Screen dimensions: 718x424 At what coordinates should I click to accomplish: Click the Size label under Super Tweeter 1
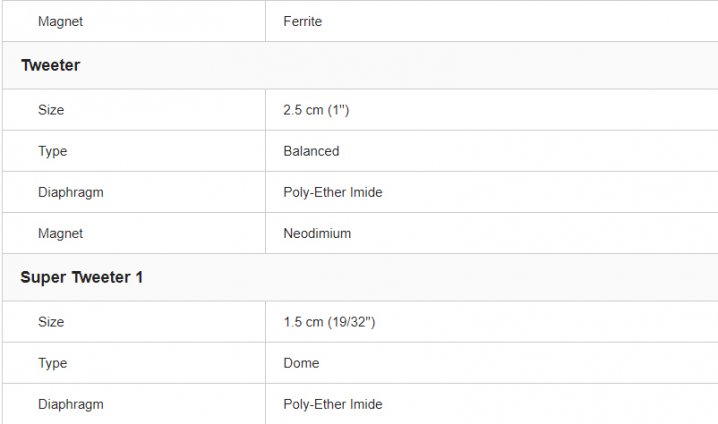tap(51, 322)
